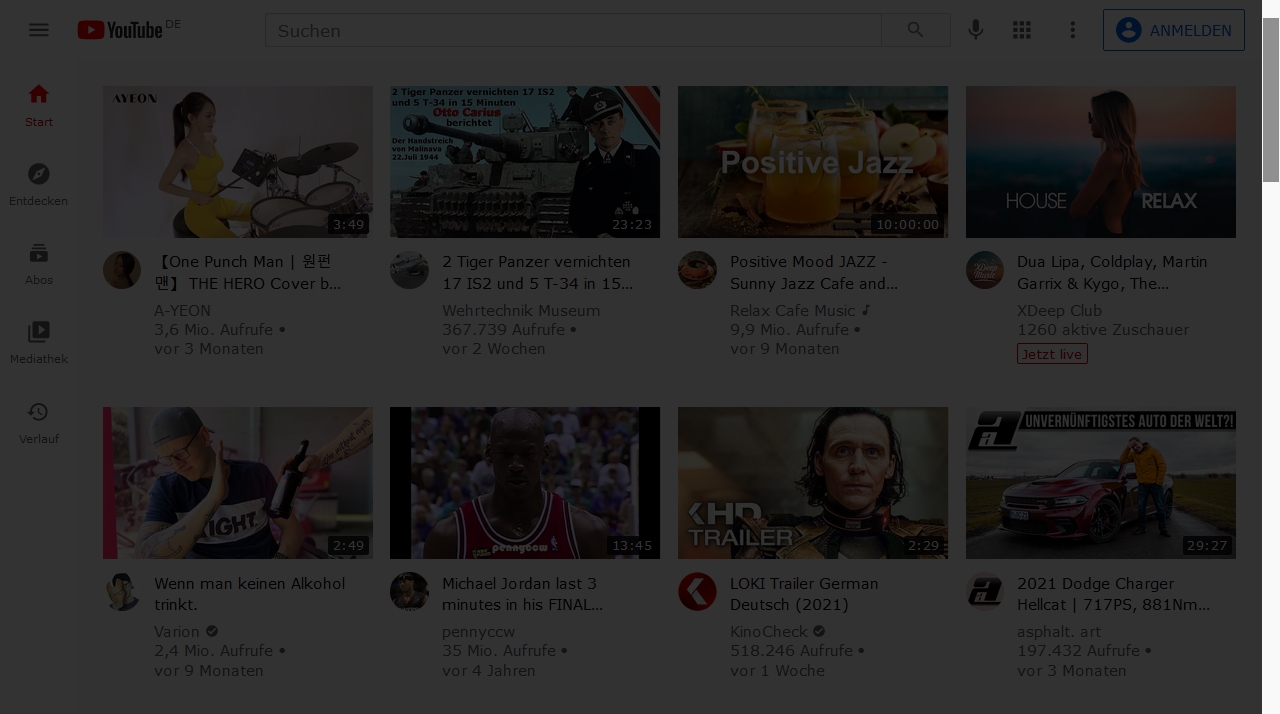This screenshot has width=1280, height=714.
Task: Open Verlauf in the sidebar
Action: (x=39, y=423)
